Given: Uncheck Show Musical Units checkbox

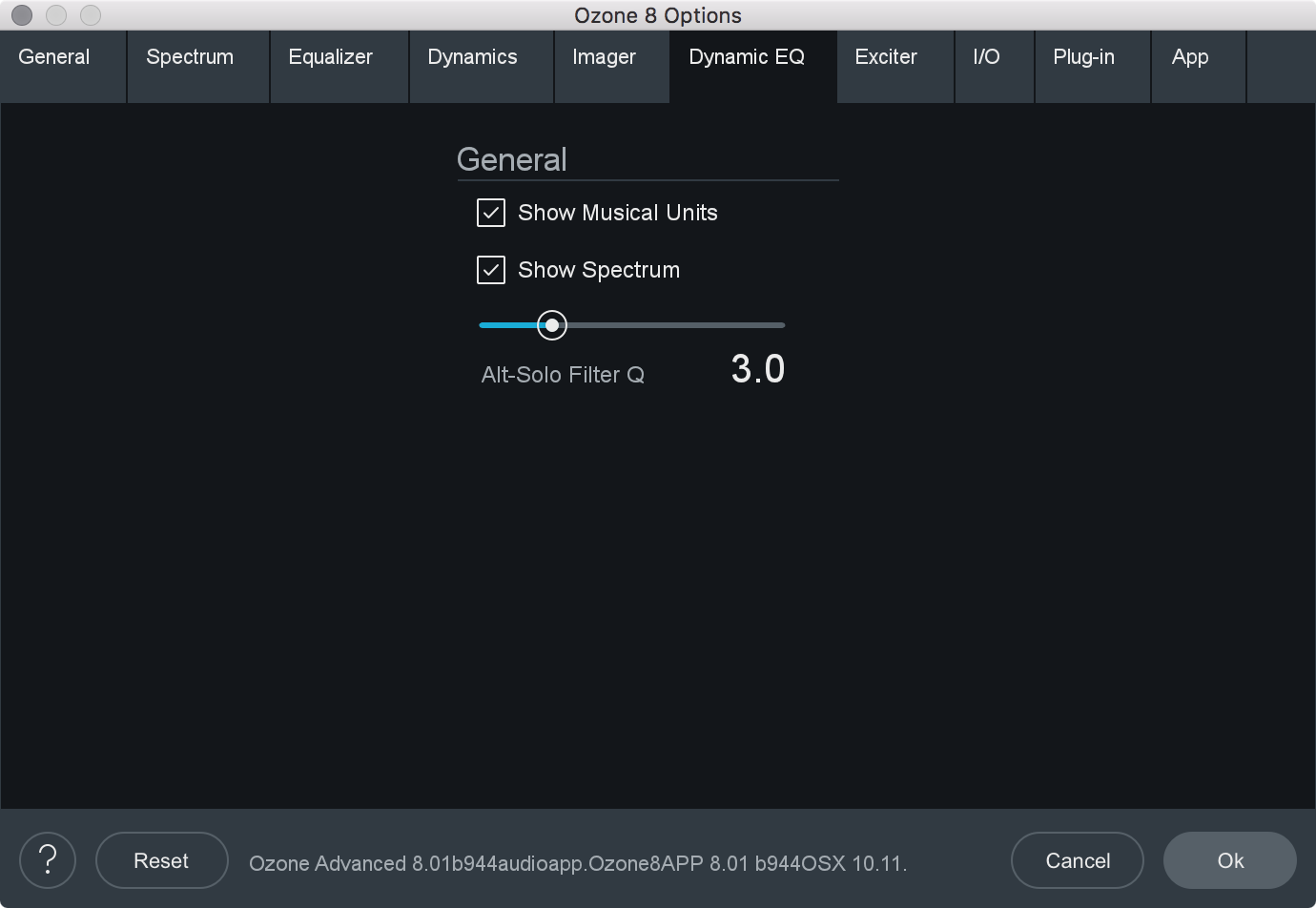Looking at the screenshot, I should [x=491, y=213].
